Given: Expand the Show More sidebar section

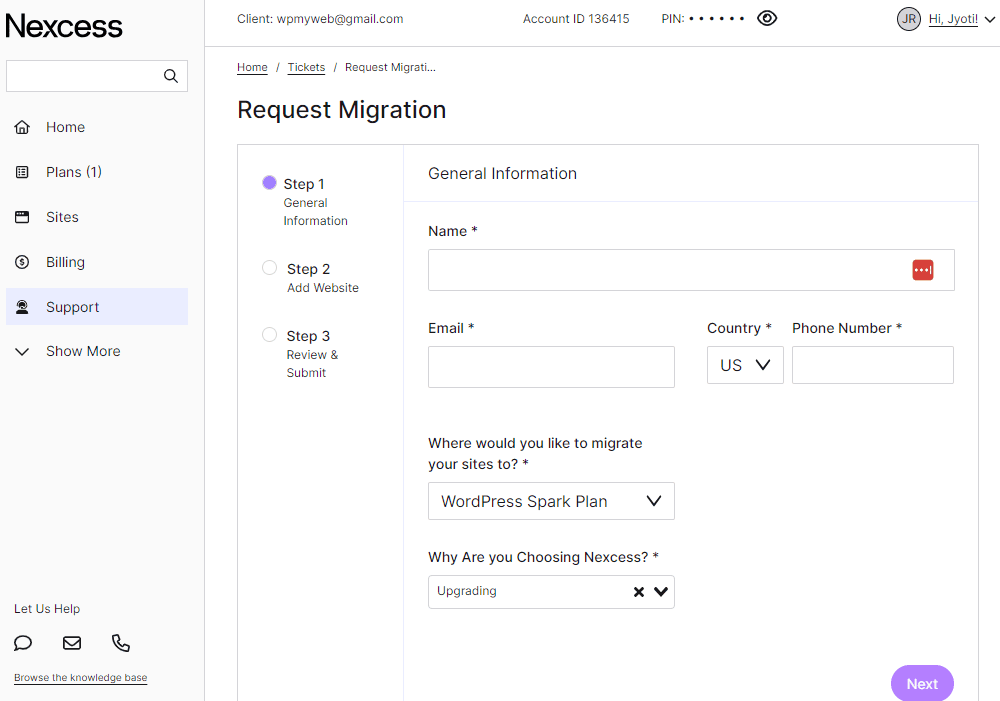Looking at the screenshot, I should tap(22, 351).
